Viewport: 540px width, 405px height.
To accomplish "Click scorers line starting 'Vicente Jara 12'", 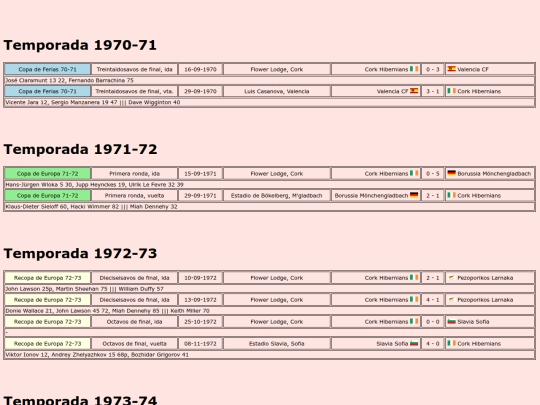I will [269, 102].
